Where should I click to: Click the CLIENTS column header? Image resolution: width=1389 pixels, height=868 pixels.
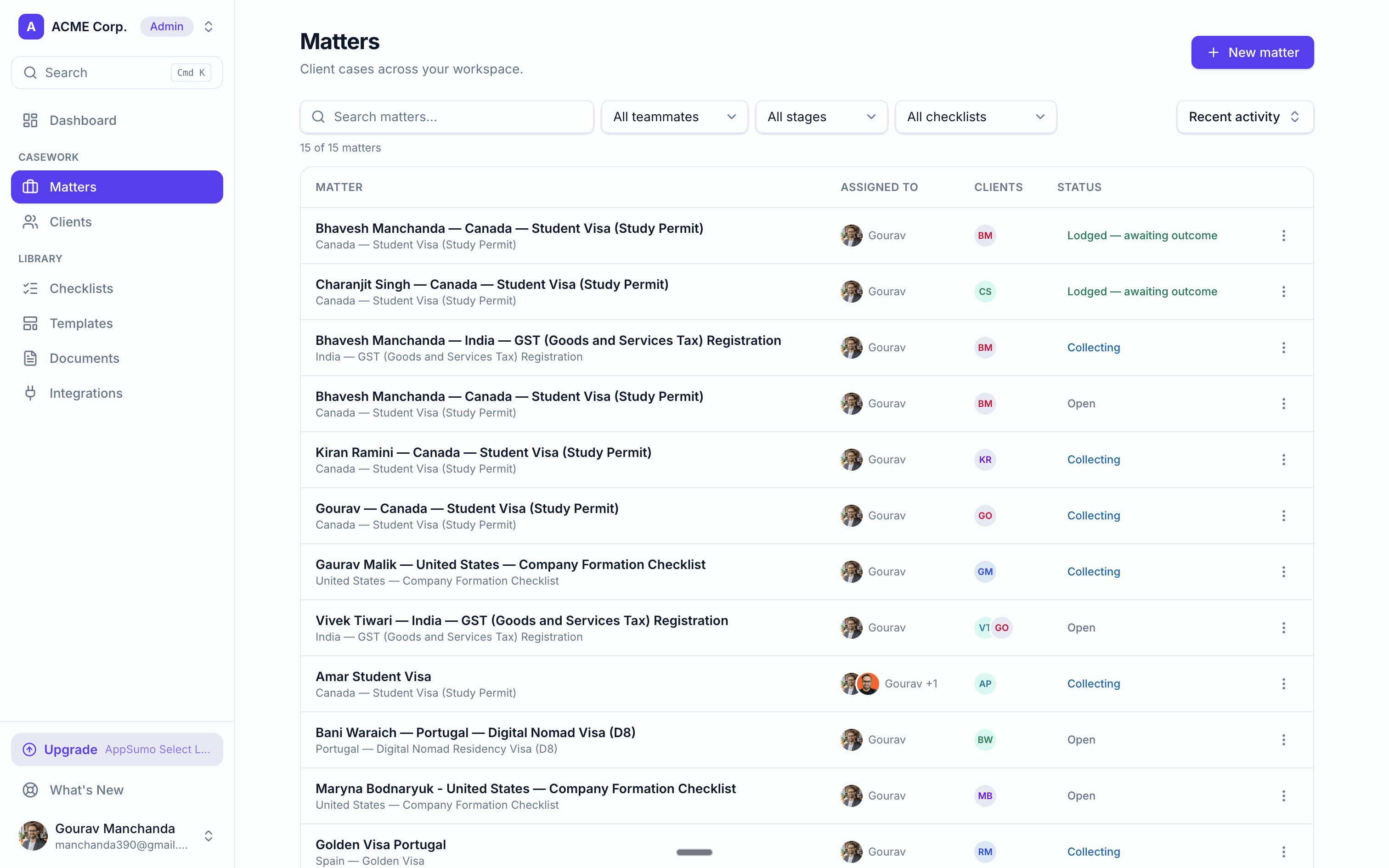[x=998, y=187]
